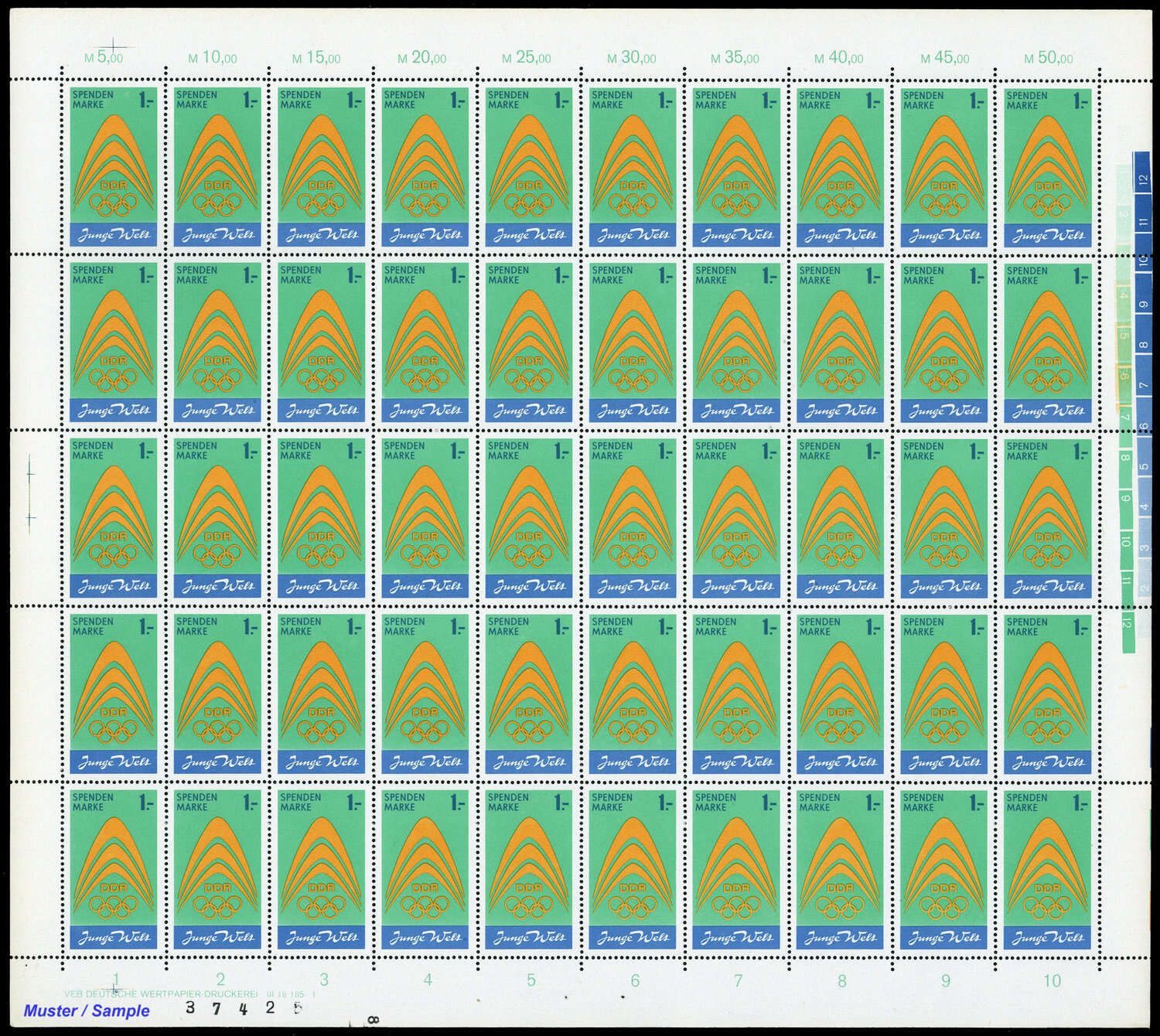Viewport: 1160px width, 1036px height.
Task: Click column number 3 in bottom margin
Action: tap(324, 980)
